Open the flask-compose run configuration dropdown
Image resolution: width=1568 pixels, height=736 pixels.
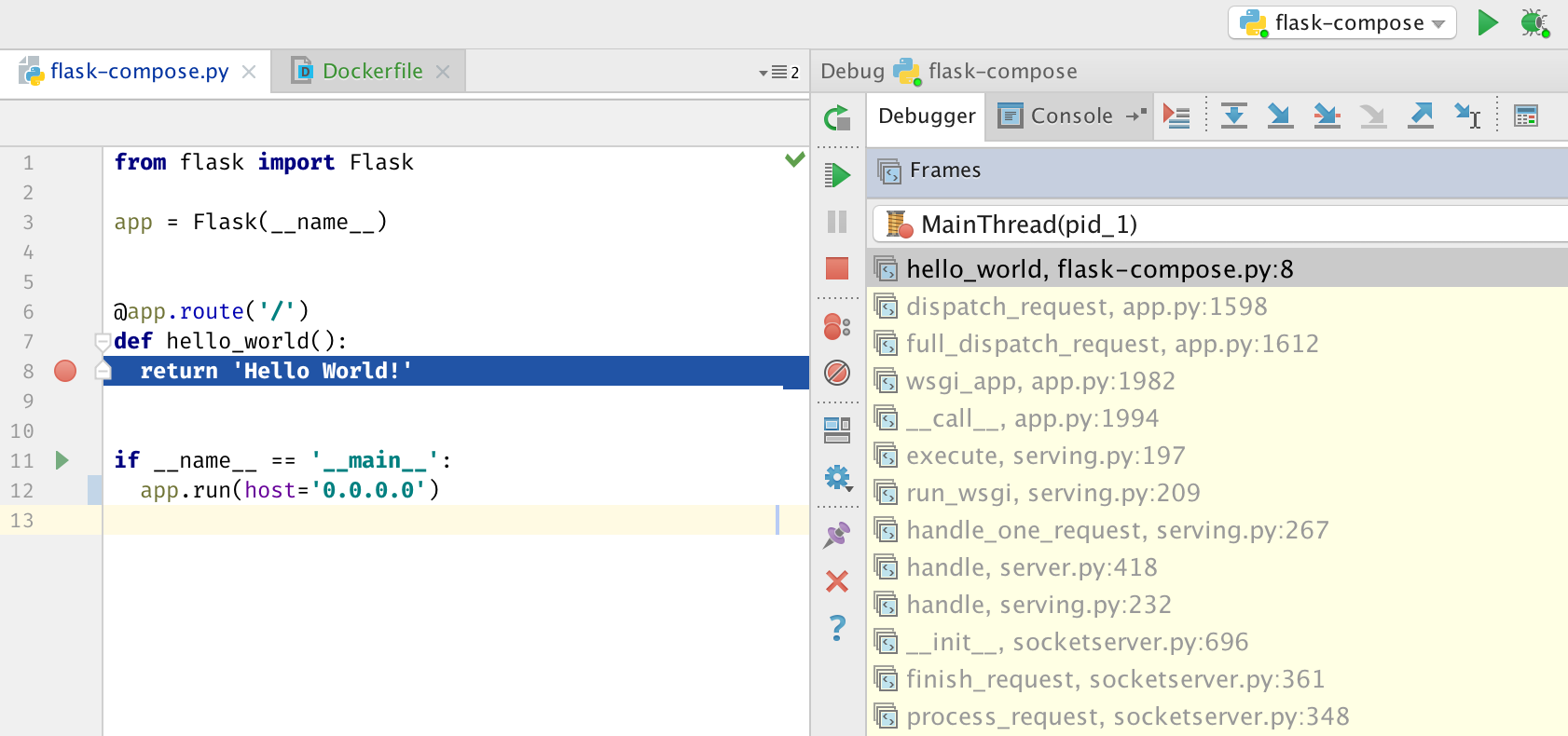coord(1341,22)
